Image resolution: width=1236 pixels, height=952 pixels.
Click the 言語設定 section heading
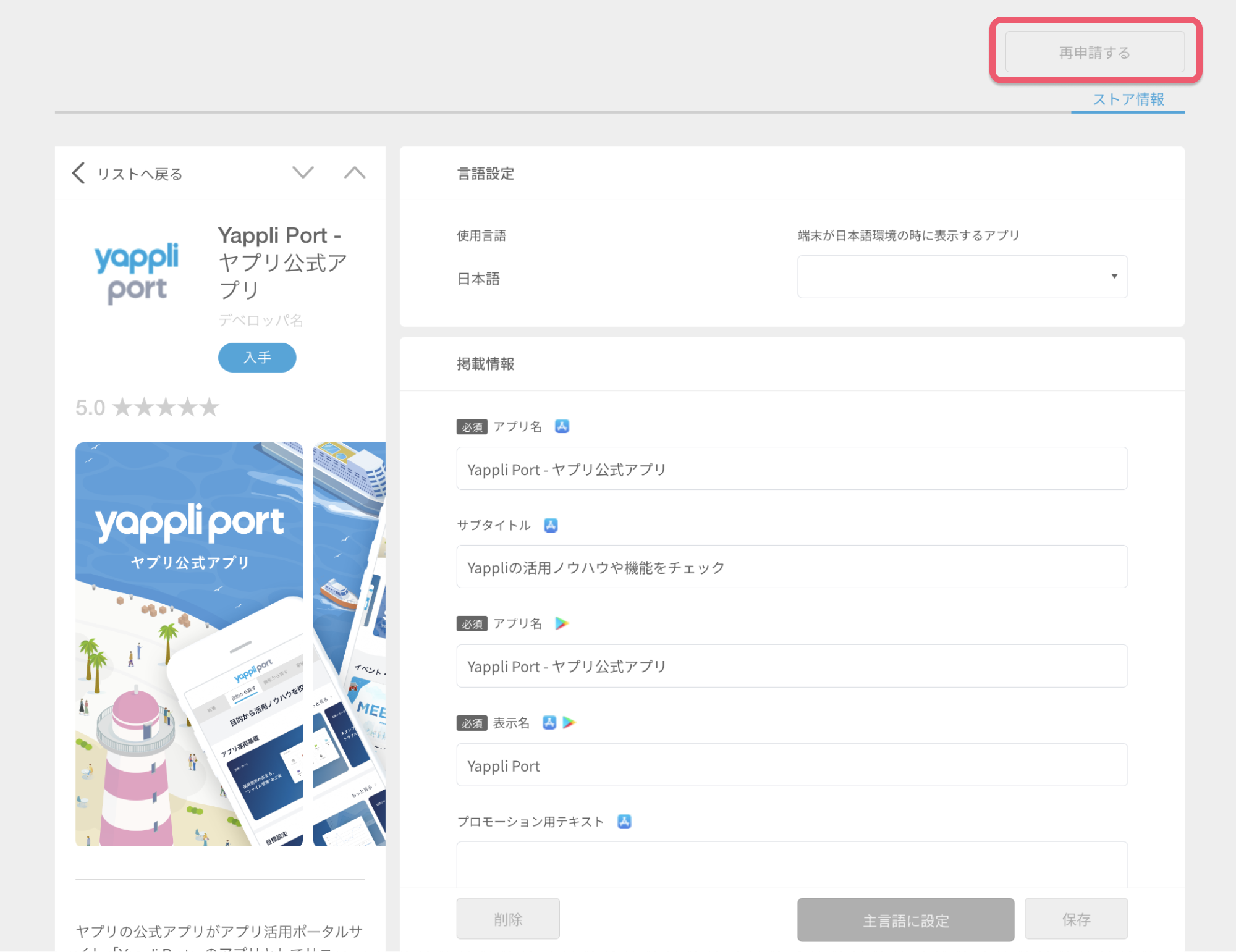[x=485, y=174]
